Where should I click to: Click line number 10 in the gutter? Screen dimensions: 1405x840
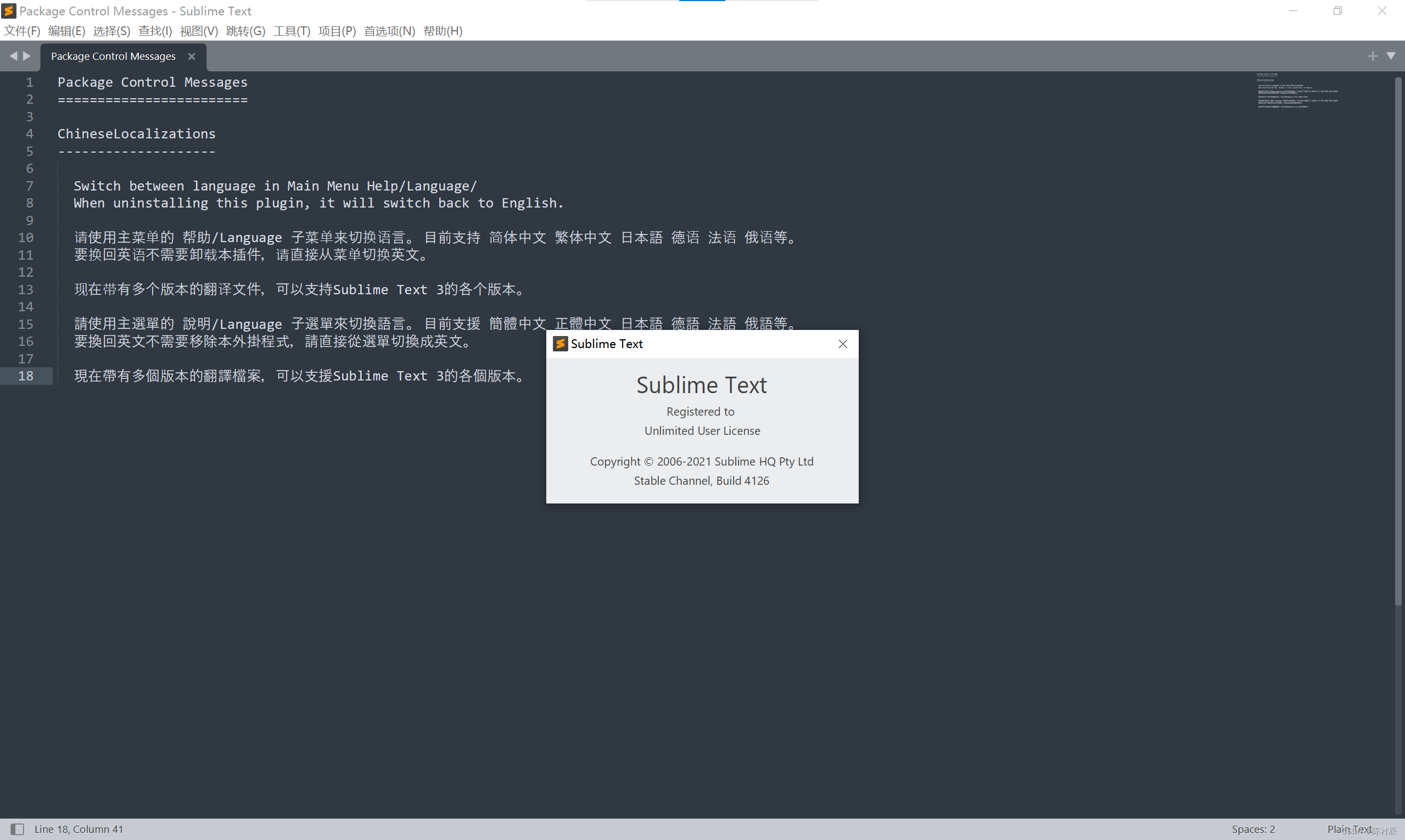[25, 238]
